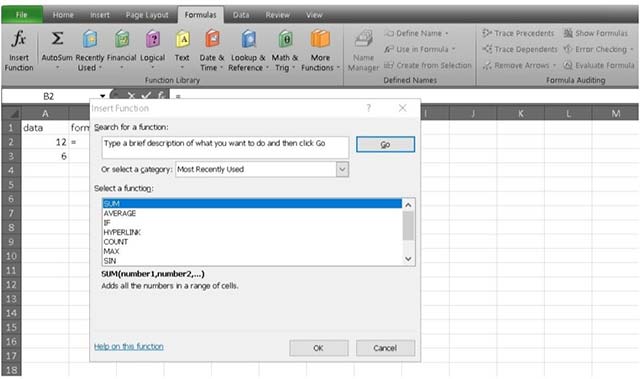Open the Financial functions book icon

coord(122,39)
